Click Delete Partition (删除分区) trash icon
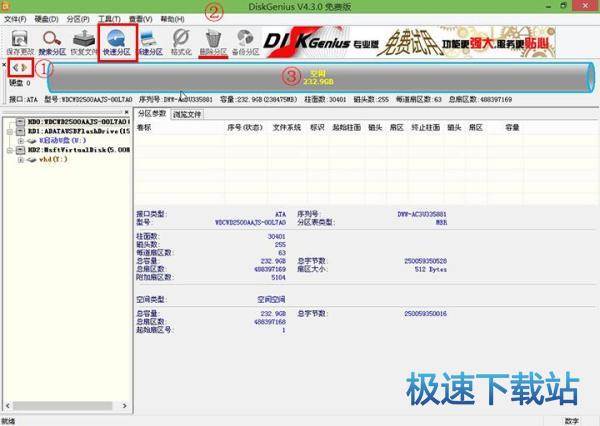600x426 pixels. 213,42
